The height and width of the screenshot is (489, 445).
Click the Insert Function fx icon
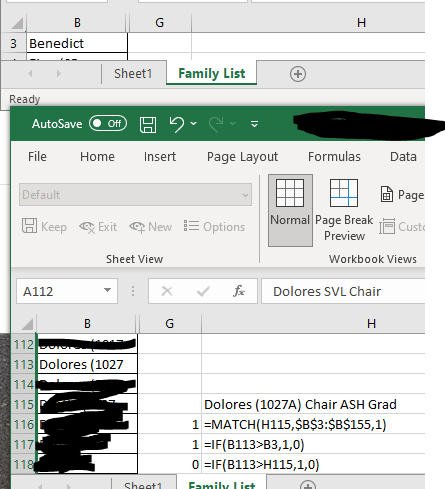coord(239,291)
